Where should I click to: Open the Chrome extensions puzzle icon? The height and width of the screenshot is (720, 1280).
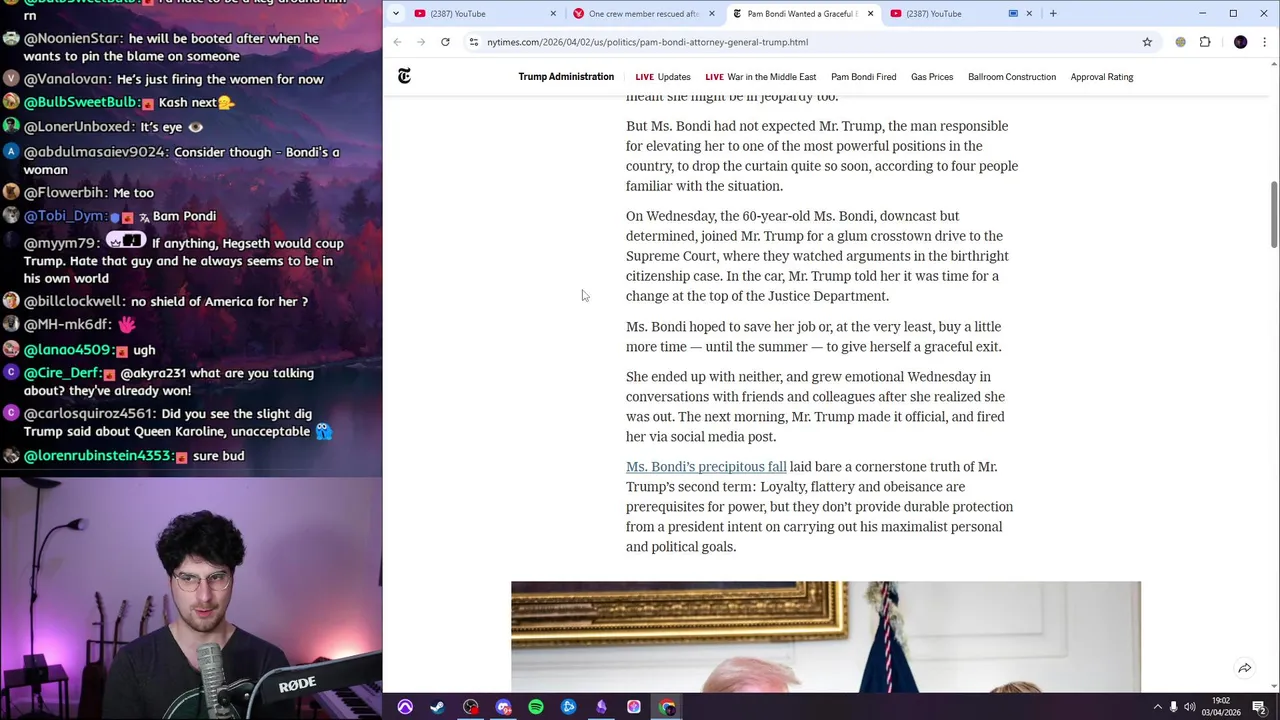point(1205,42)
